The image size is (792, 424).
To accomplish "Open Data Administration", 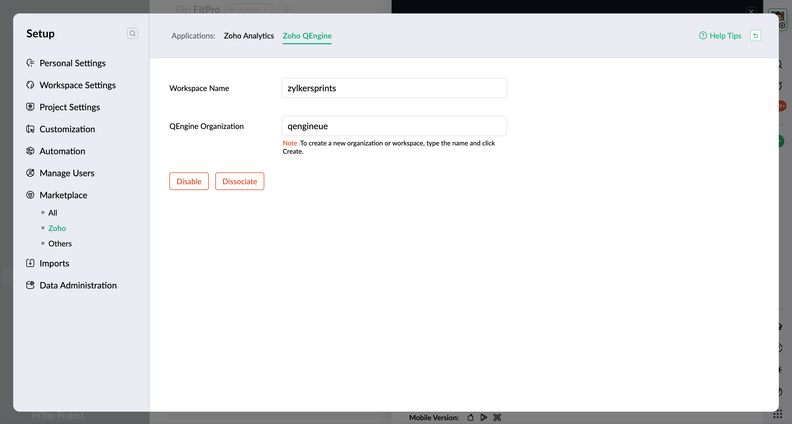I will (78, 285).
